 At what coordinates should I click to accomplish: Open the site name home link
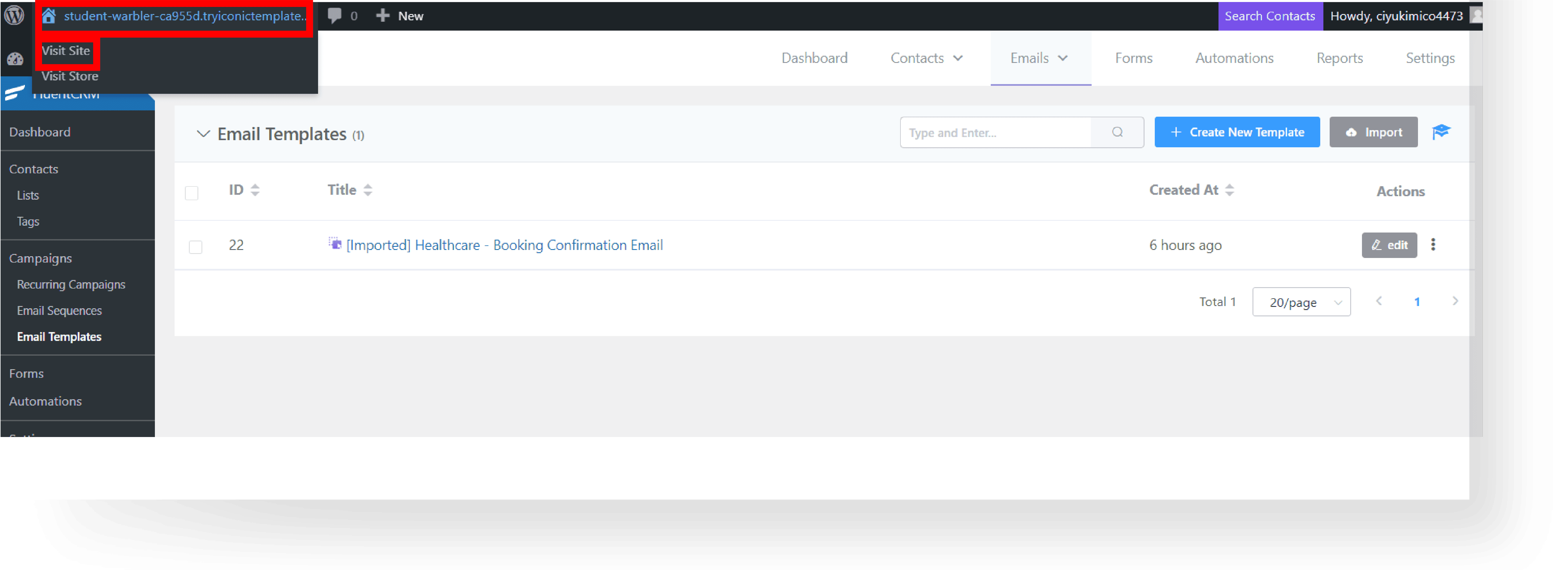tap(175, 16)
